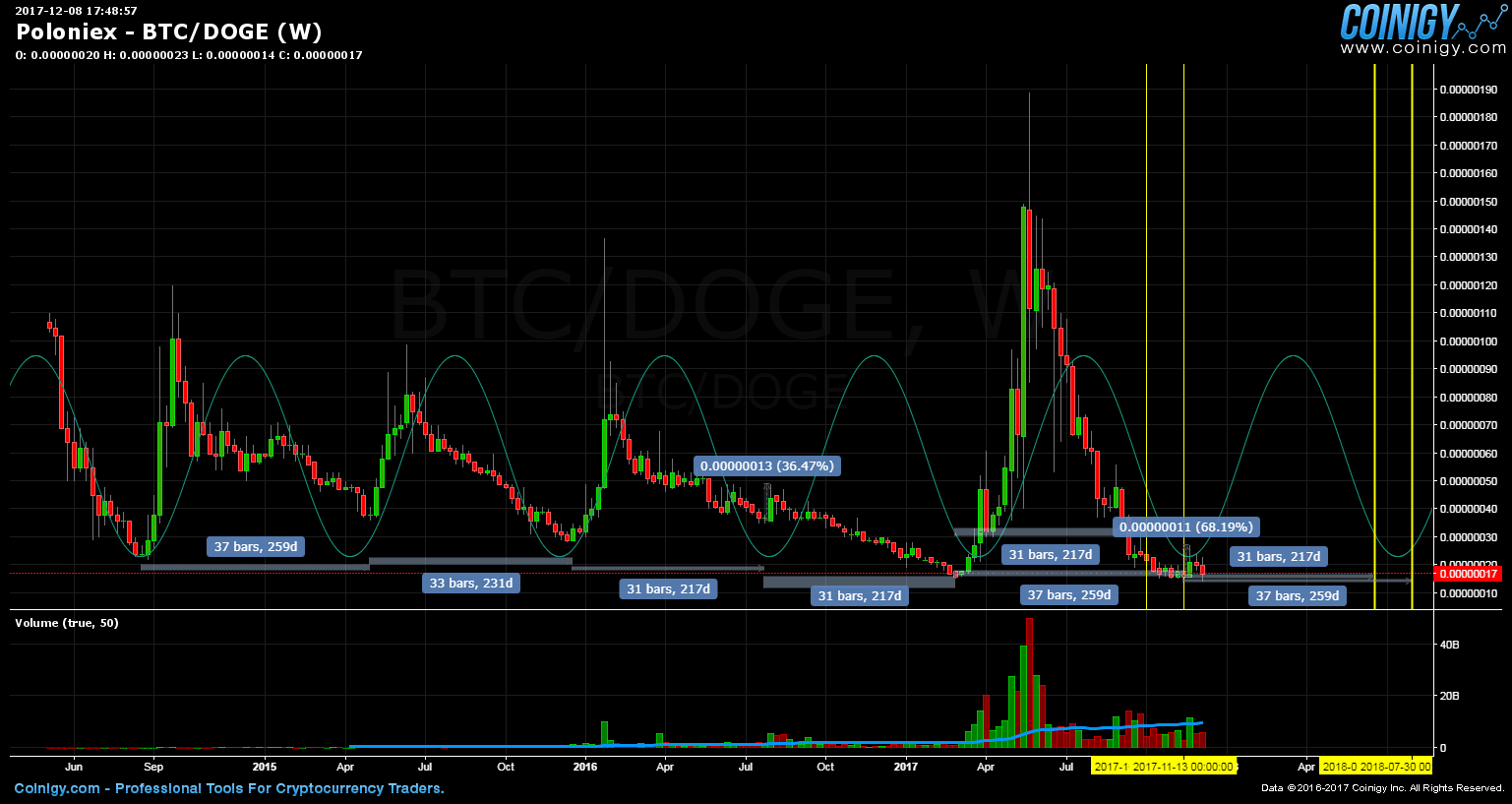The height and width of the screenshot is (804, 1512).
Task: Select the 2017-12-08 17:48:57 timestamp text
Action: (x=76, y=11)
